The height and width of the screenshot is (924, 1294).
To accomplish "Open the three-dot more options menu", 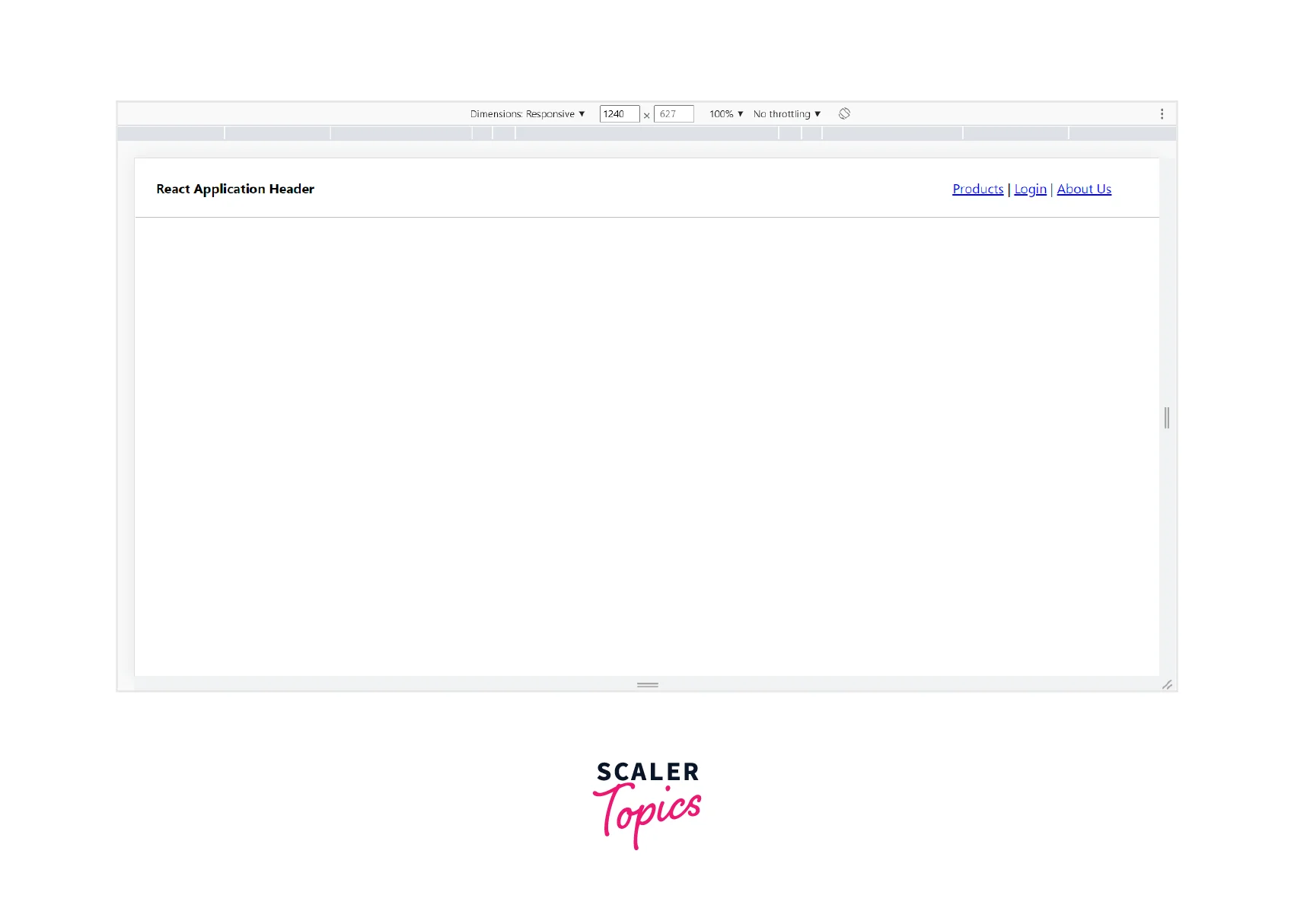I will (x=1162, y=113).
